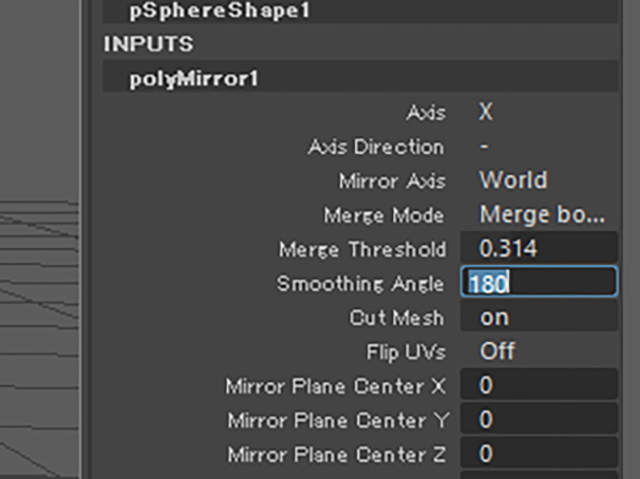Click the INPUTS section label
Image resolution: width=640 pixels, height=479 pixels.
148,45
